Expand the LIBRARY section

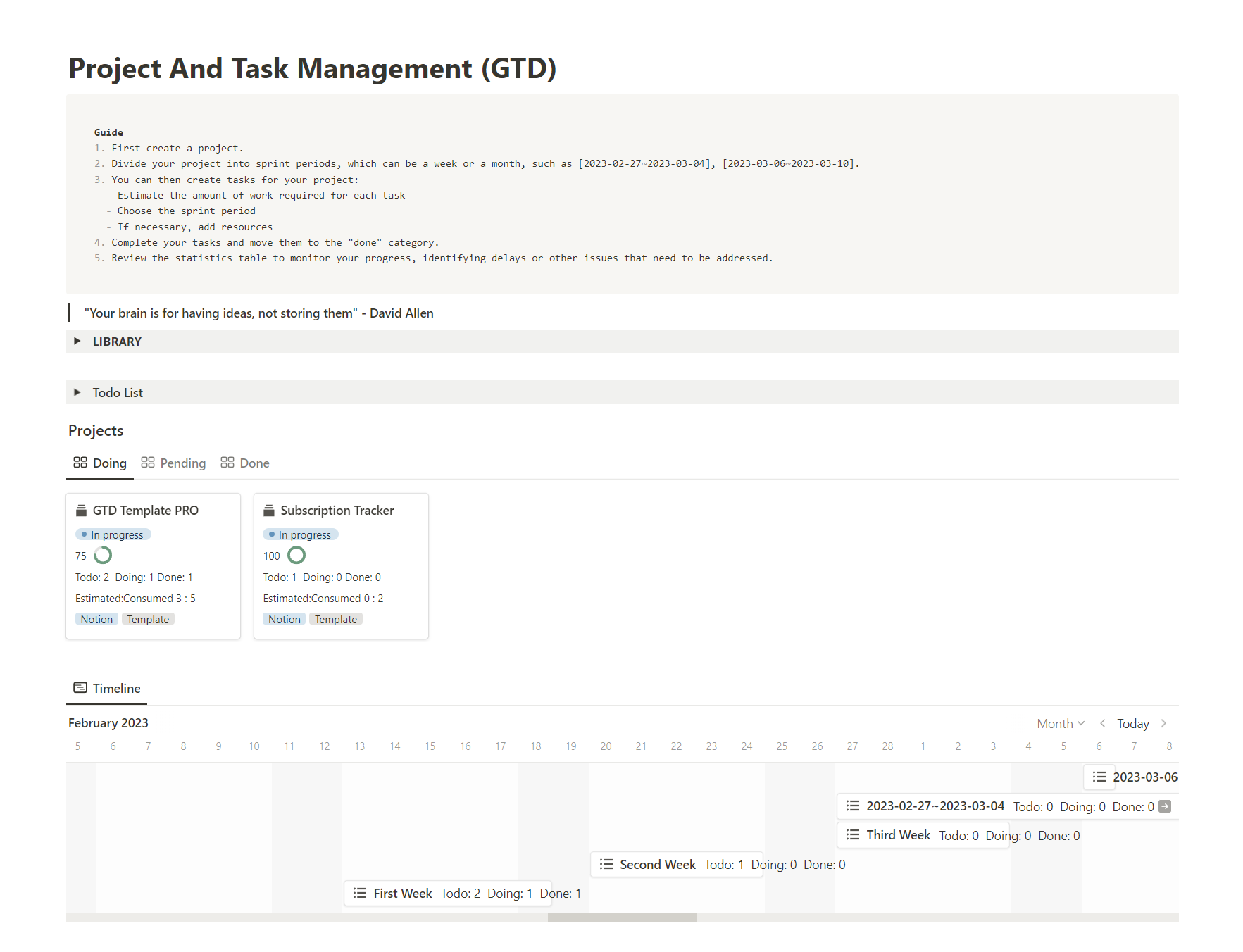point(77,341)
